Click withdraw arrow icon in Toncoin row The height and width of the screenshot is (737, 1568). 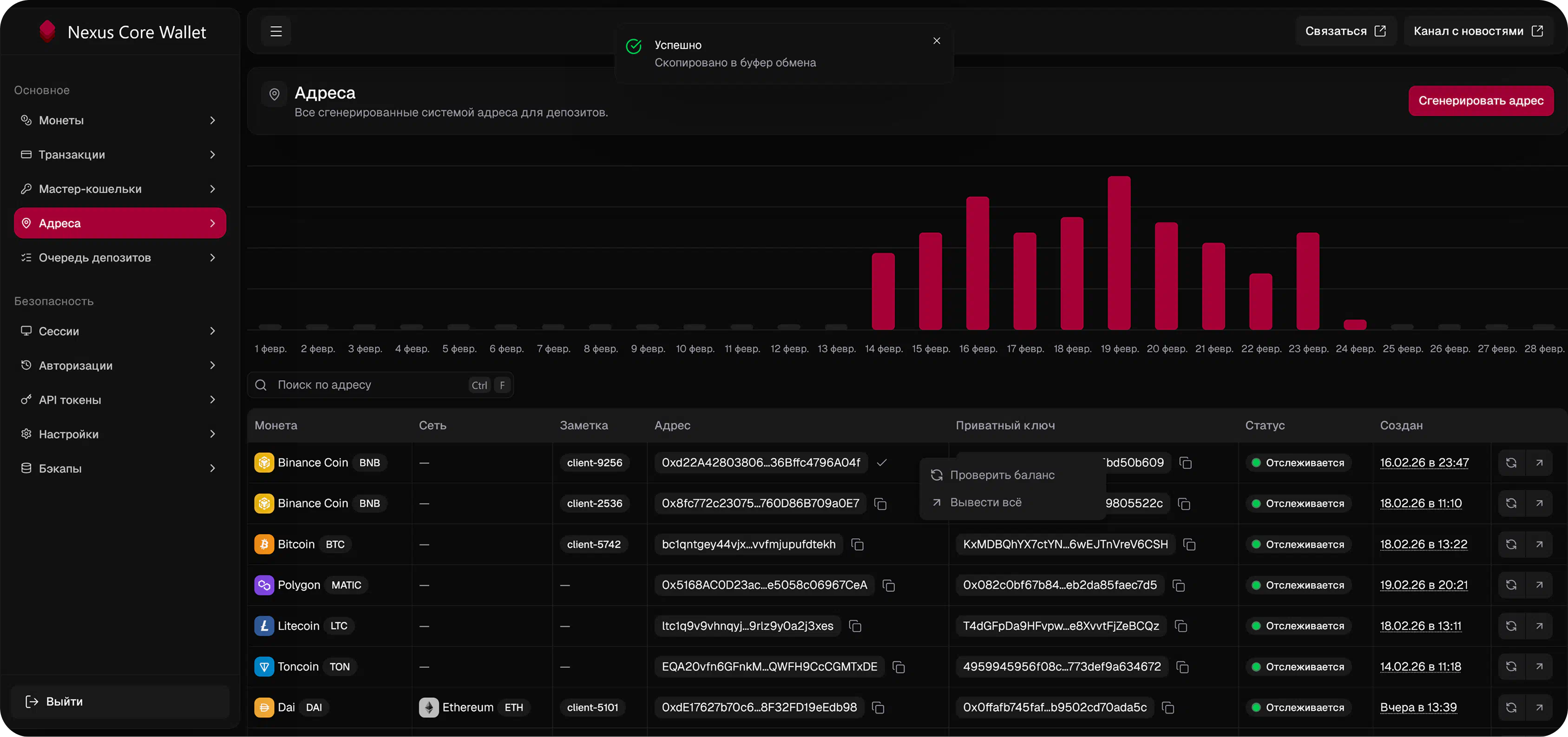click(x=1539, y=666)
